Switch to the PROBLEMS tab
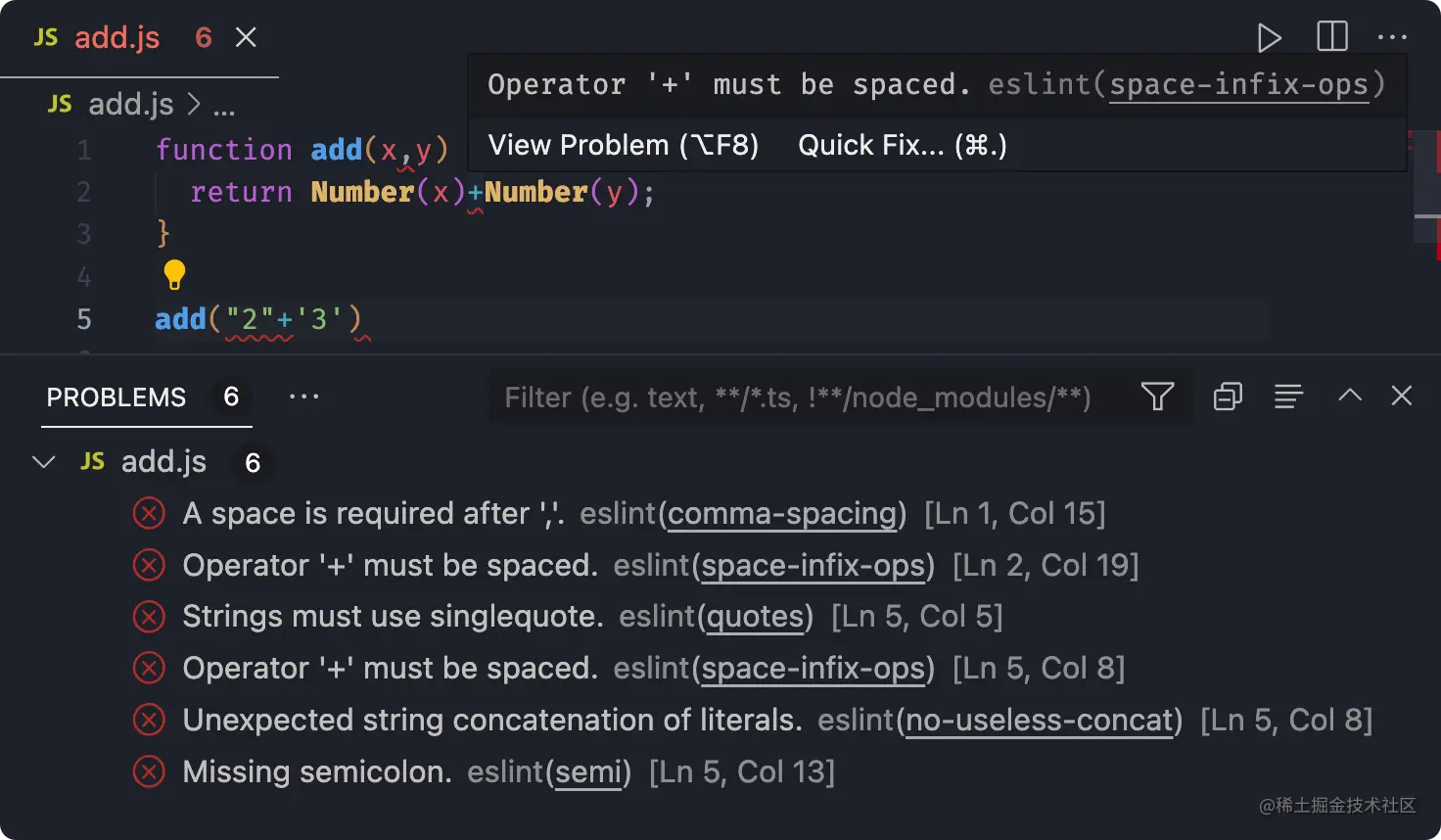This screenshot has height=840, width=1441. coord(116,397)
